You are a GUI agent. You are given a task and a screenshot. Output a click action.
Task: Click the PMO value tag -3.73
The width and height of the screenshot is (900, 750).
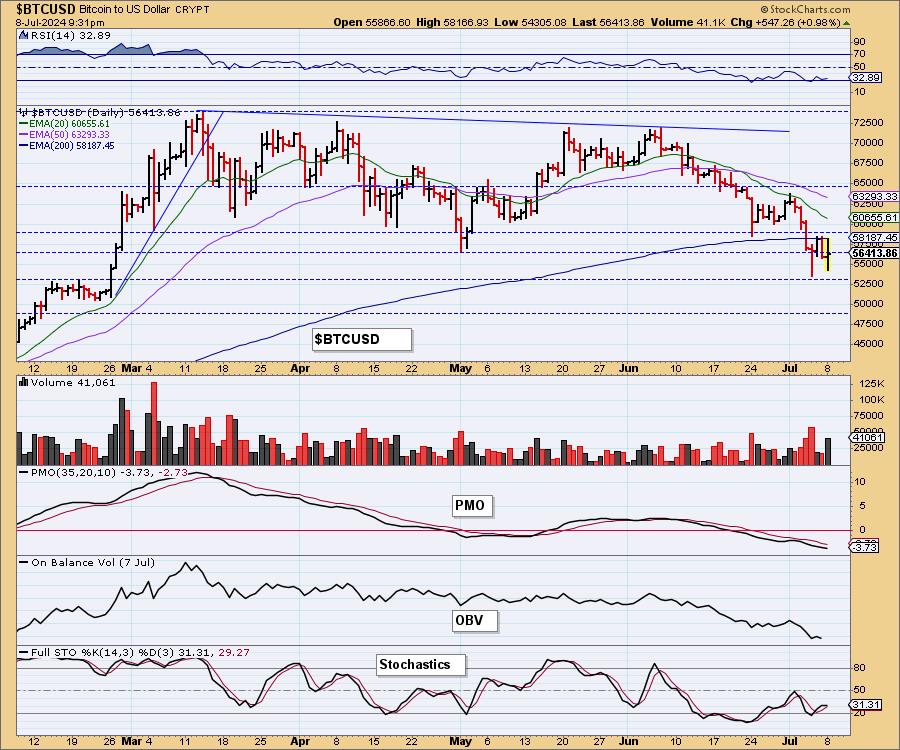[864, 547]
